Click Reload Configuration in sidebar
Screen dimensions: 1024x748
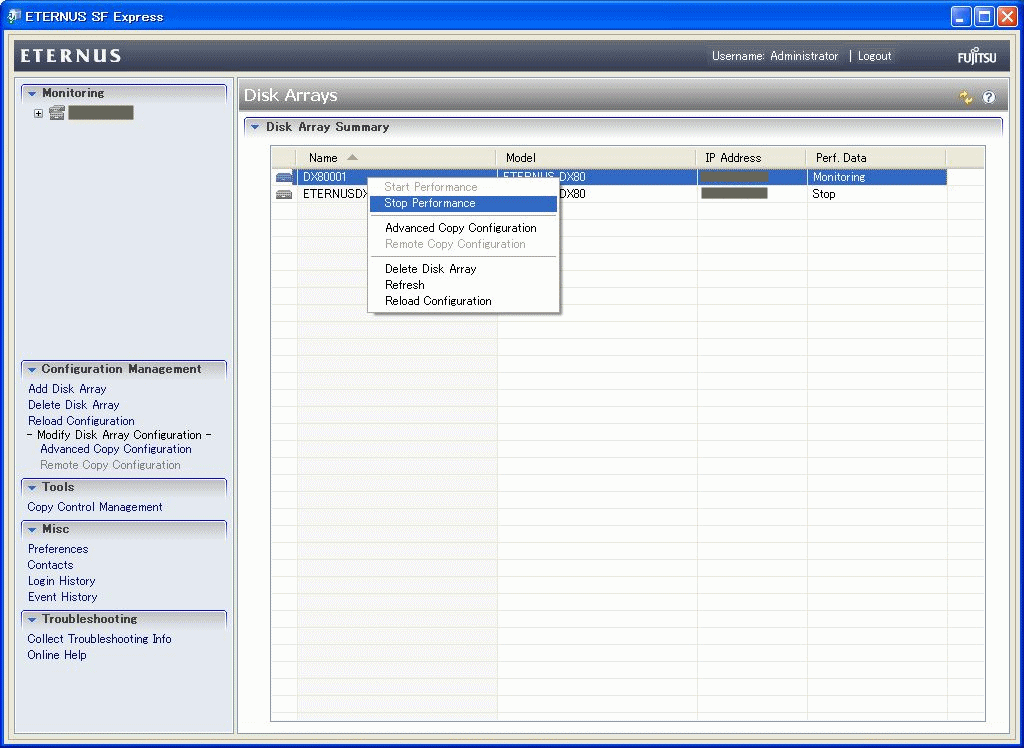point(81,421)
